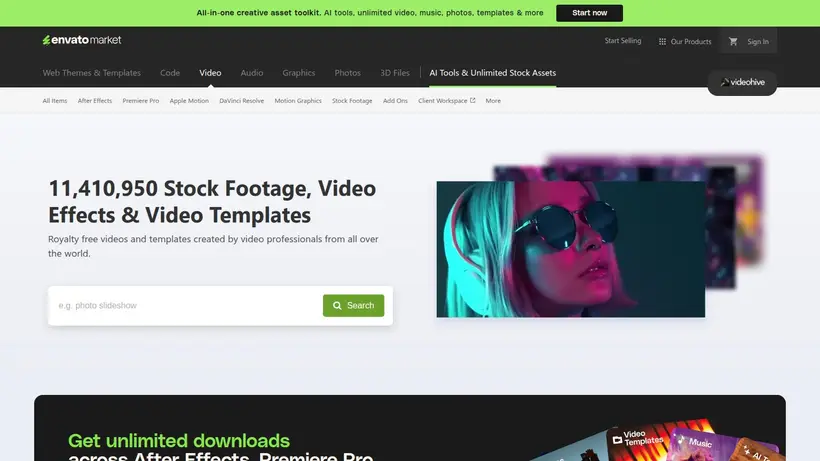Expand the More submenu
Viewport: 820px width, 461px height.
[x=493, y=100]
